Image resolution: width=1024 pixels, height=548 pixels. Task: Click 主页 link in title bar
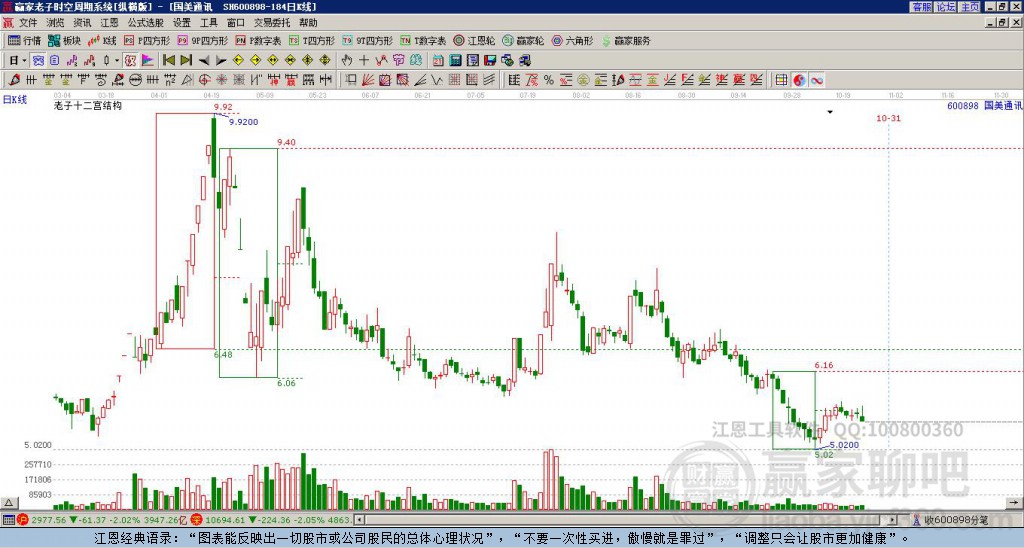tap(970, 7)
